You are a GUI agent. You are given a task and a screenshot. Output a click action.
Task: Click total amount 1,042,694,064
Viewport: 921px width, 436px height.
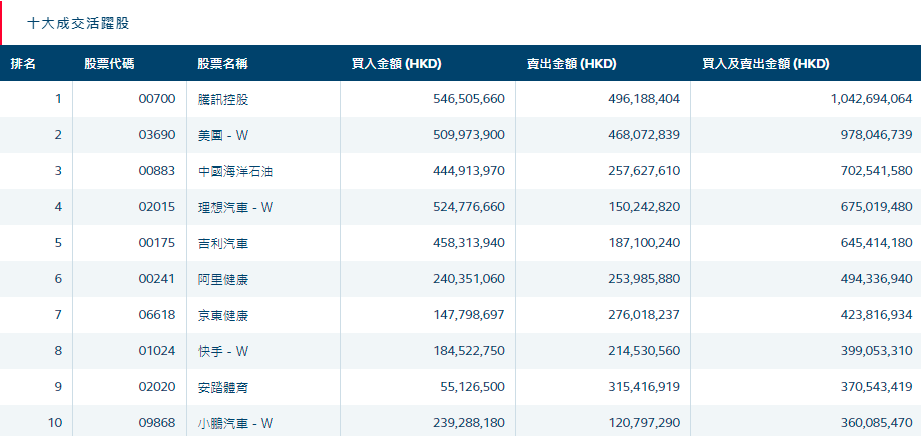[872, 99]
